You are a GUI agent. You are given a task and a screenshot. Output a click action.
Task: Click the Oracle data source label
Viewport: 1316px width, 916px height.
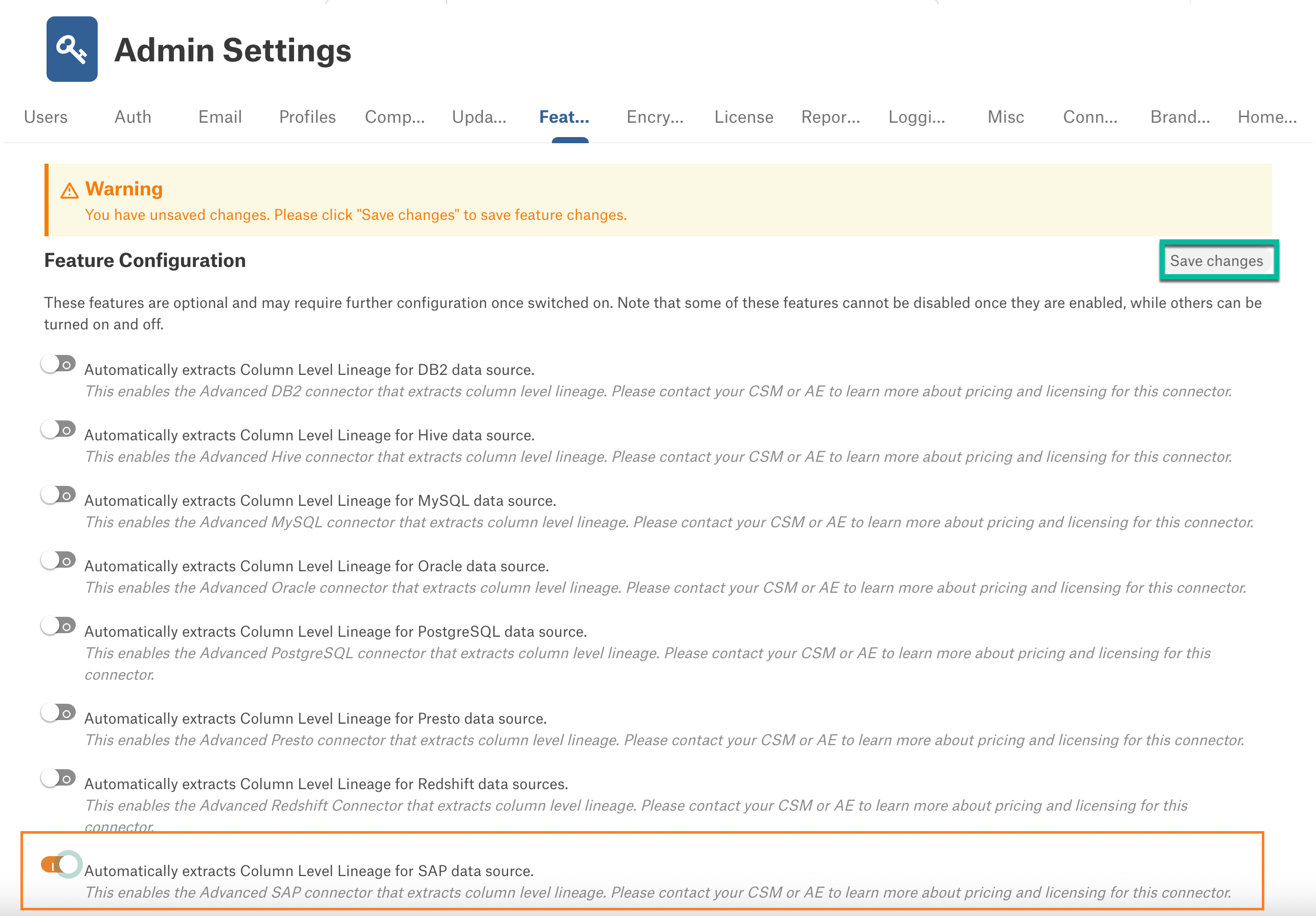pos(317,566)
